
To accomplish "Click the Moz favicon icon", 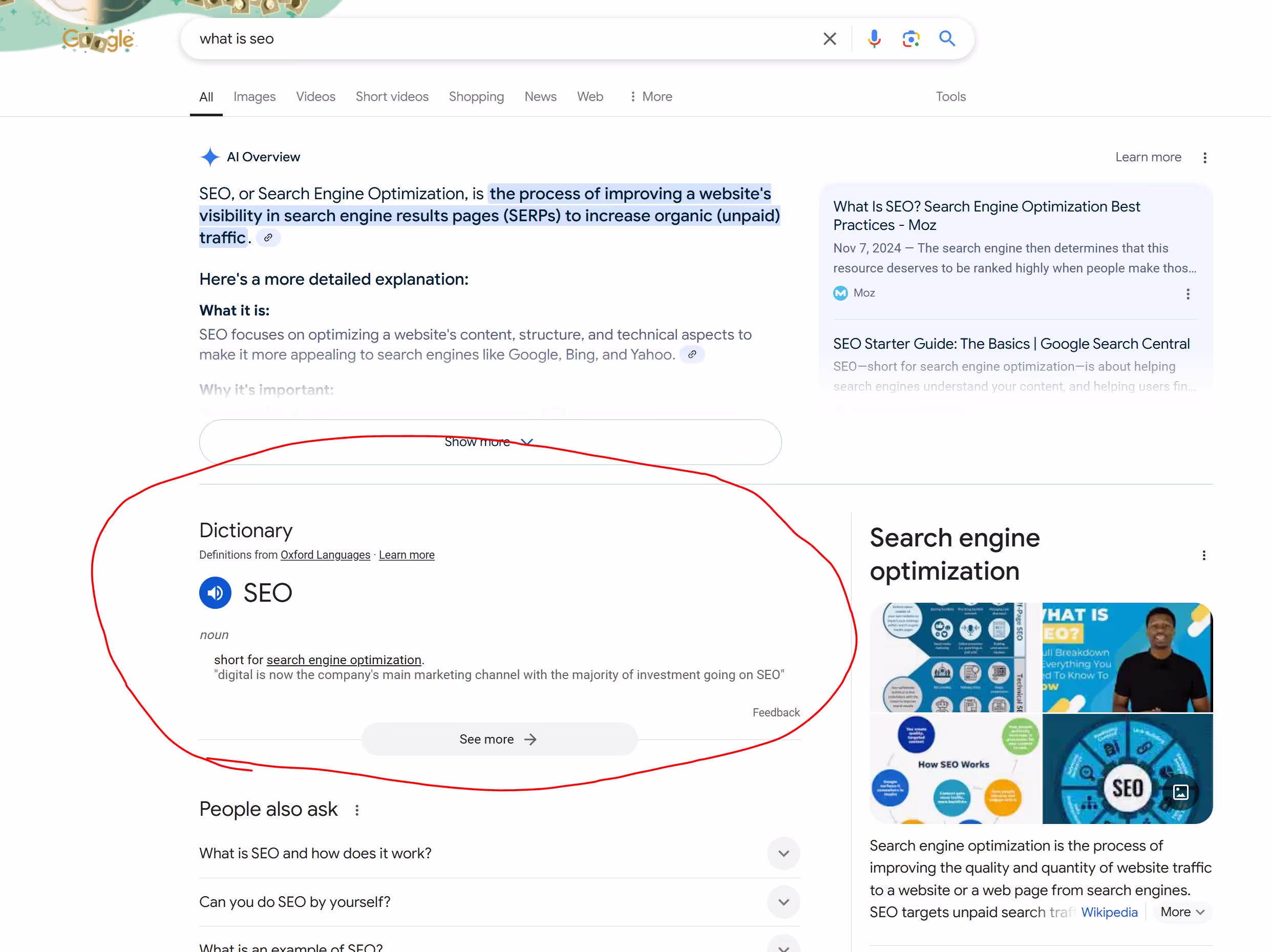I will click(840, 293).
